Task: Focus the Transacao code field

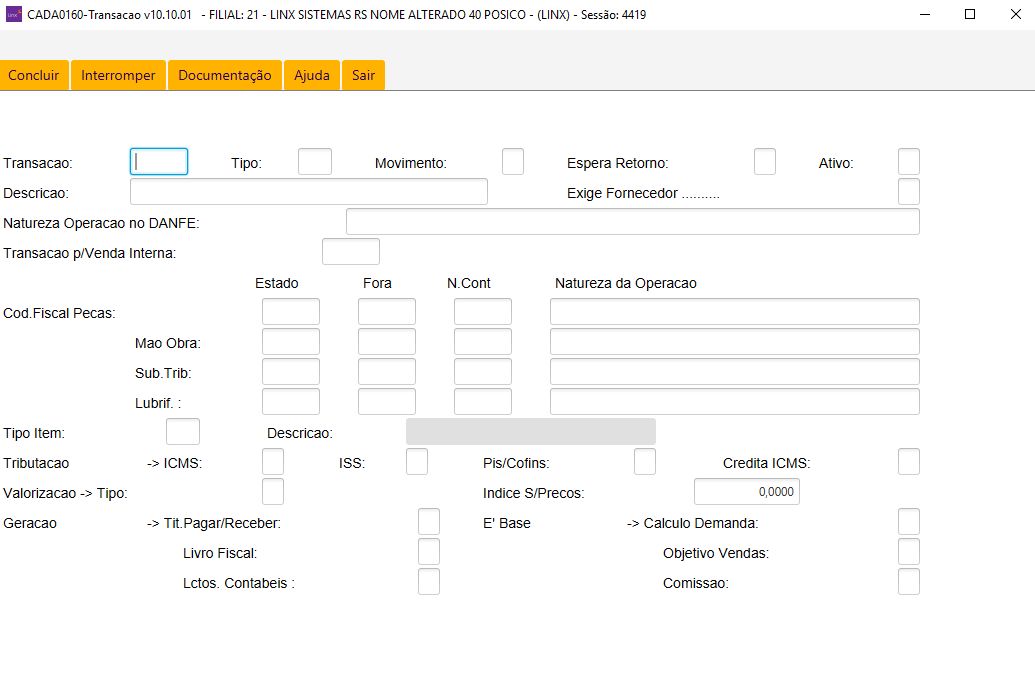Action: [x=159, y=162]
